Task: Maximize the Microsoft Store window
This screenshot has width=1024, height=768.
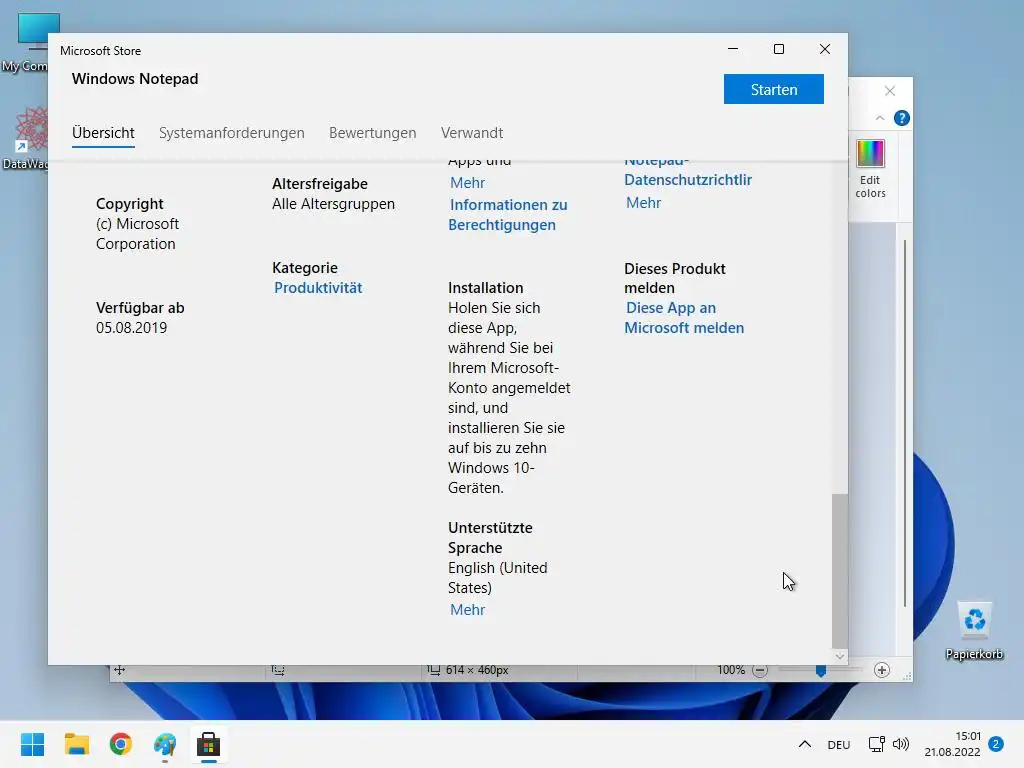Action: (778, 49)
